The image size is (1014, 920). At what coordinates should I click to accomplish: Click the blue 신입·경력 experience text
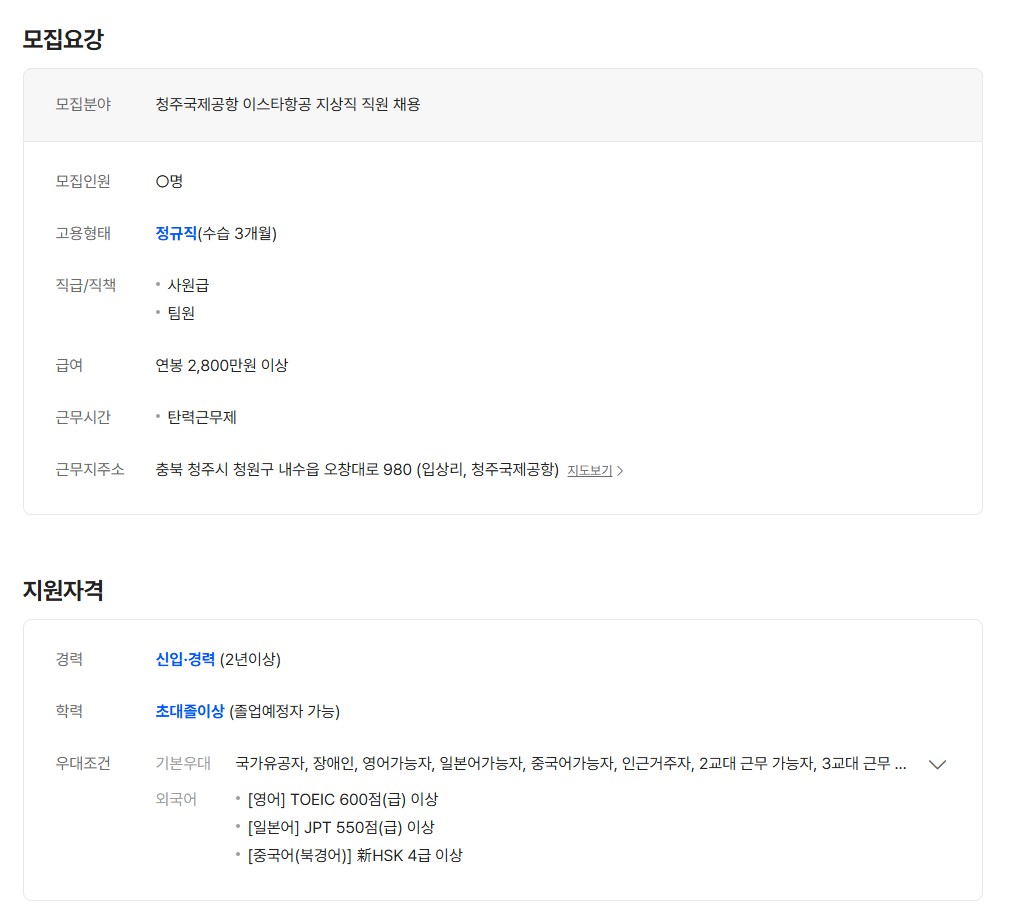pyautogui.click(x=185, y=659)
